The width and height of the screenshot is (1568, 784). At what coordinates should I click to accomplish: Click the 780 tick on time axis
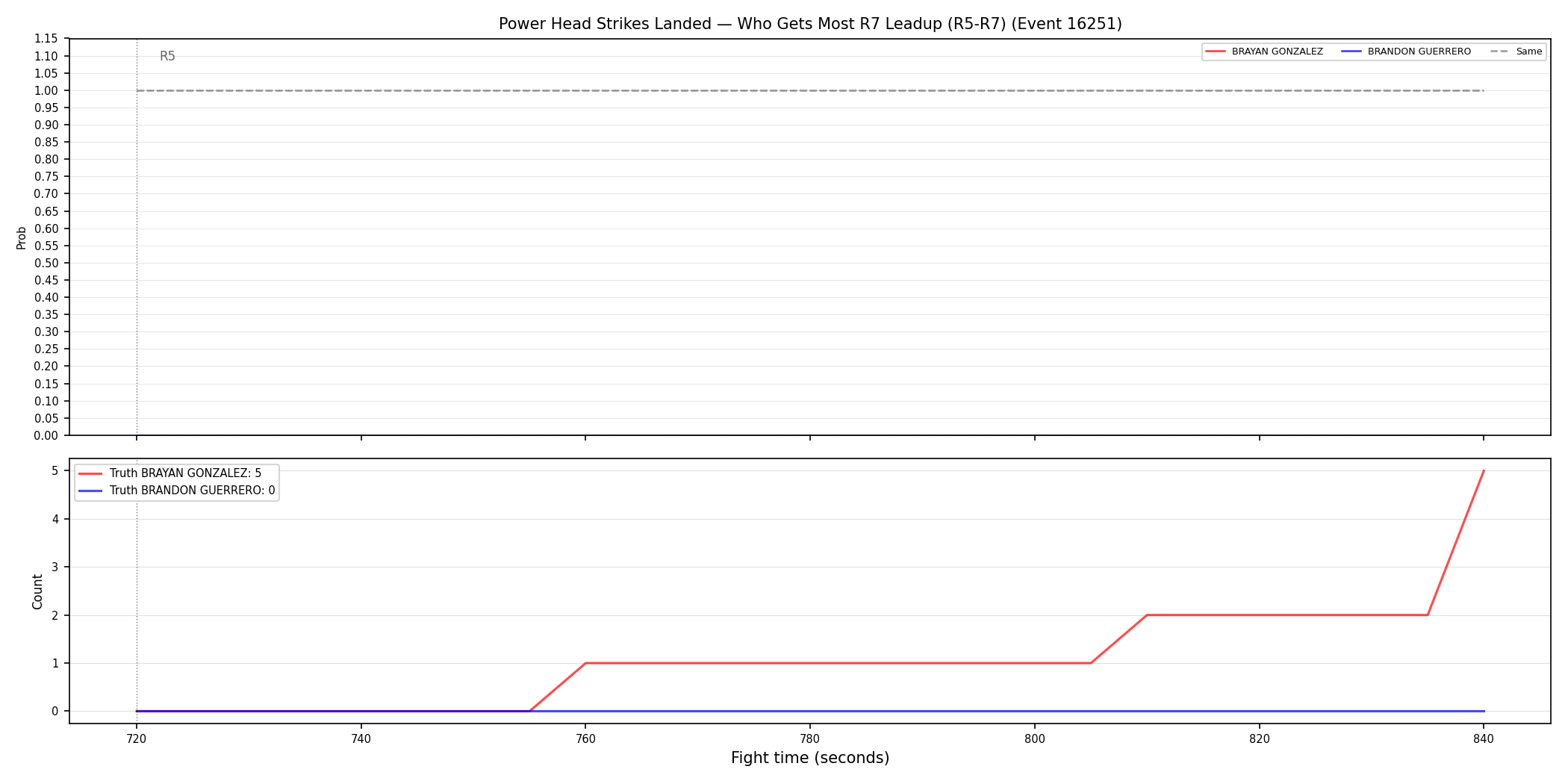(810, 738)
